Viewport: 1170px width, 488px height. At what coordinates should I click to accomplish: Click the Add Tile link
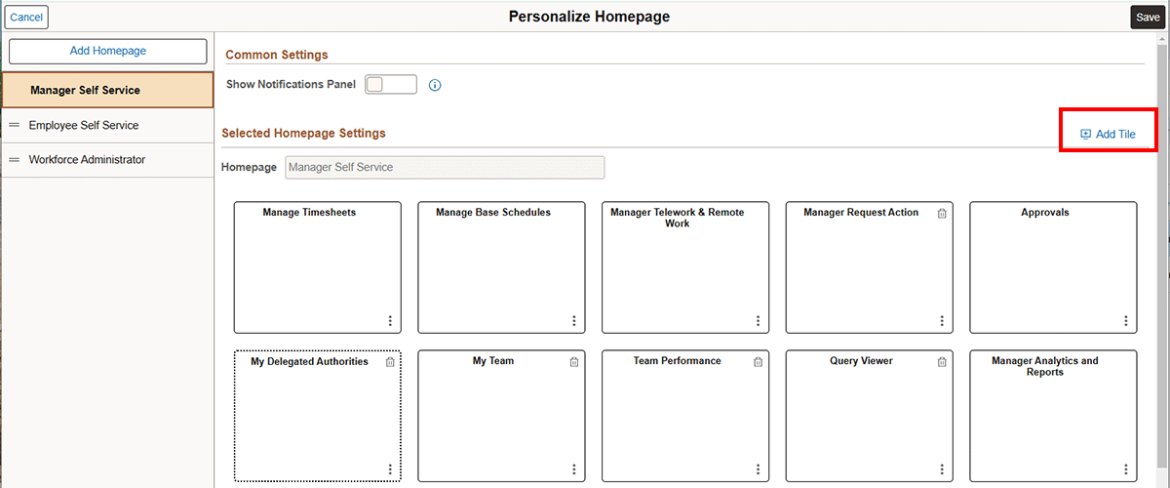pyautogui.click(x=1108, y=134)
